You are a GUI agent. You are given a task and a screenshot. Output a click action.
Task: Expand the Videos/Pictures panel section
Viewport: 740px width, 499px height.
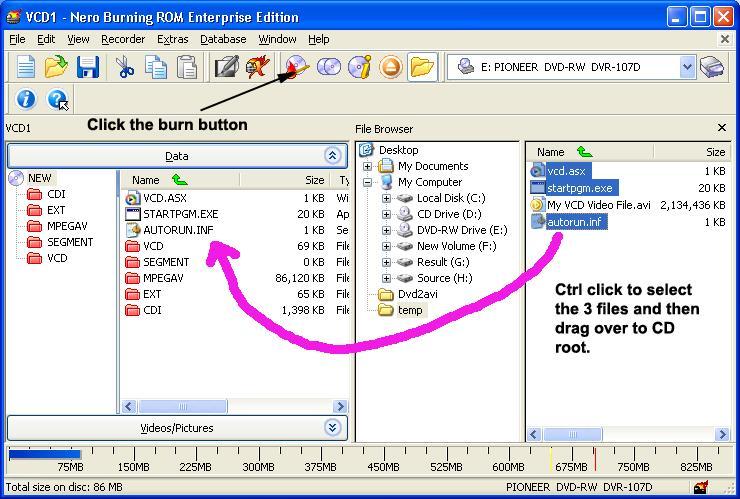point(332,428)
